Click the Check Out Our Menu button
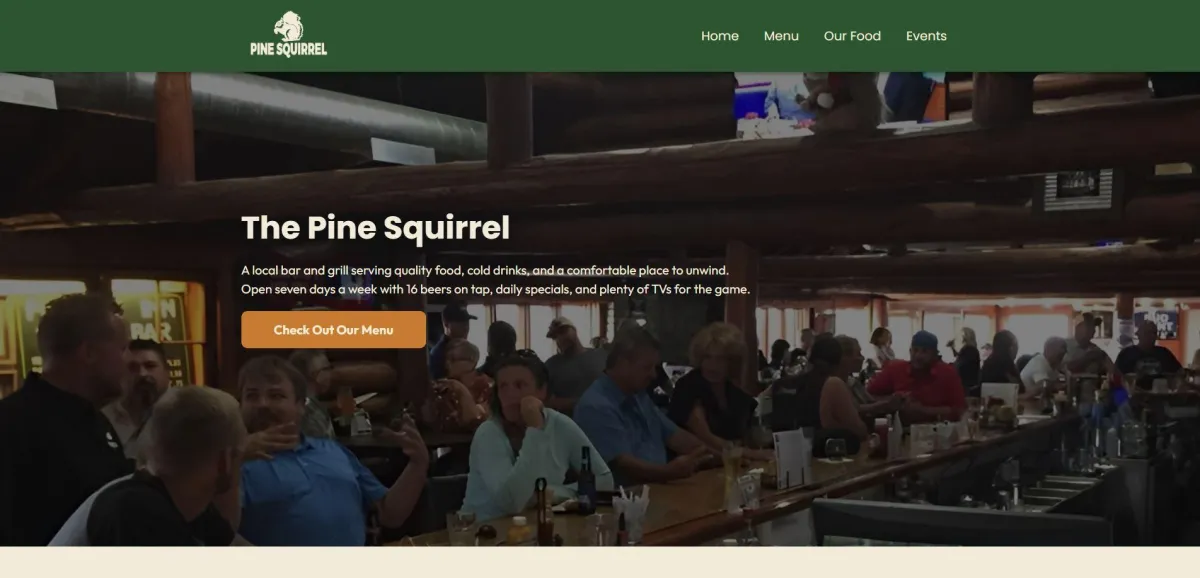The height and width of the screenshot is (578, 1200). point(333,330)
